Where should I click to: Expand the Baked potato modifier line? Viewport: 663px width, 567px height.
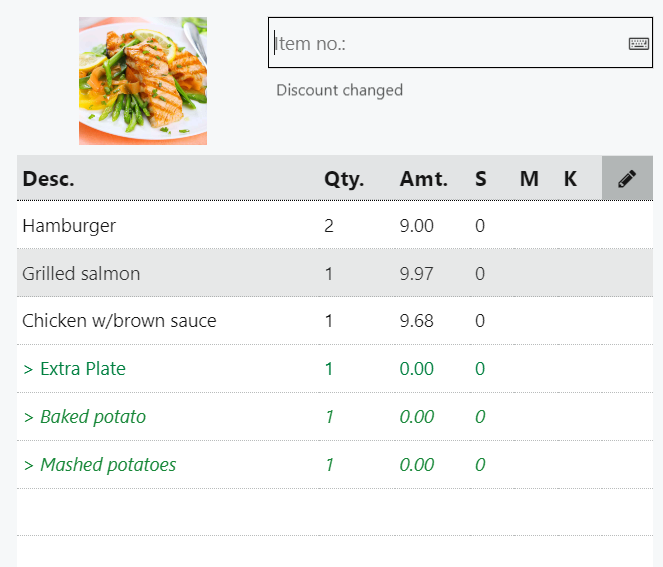pos(84,417)
